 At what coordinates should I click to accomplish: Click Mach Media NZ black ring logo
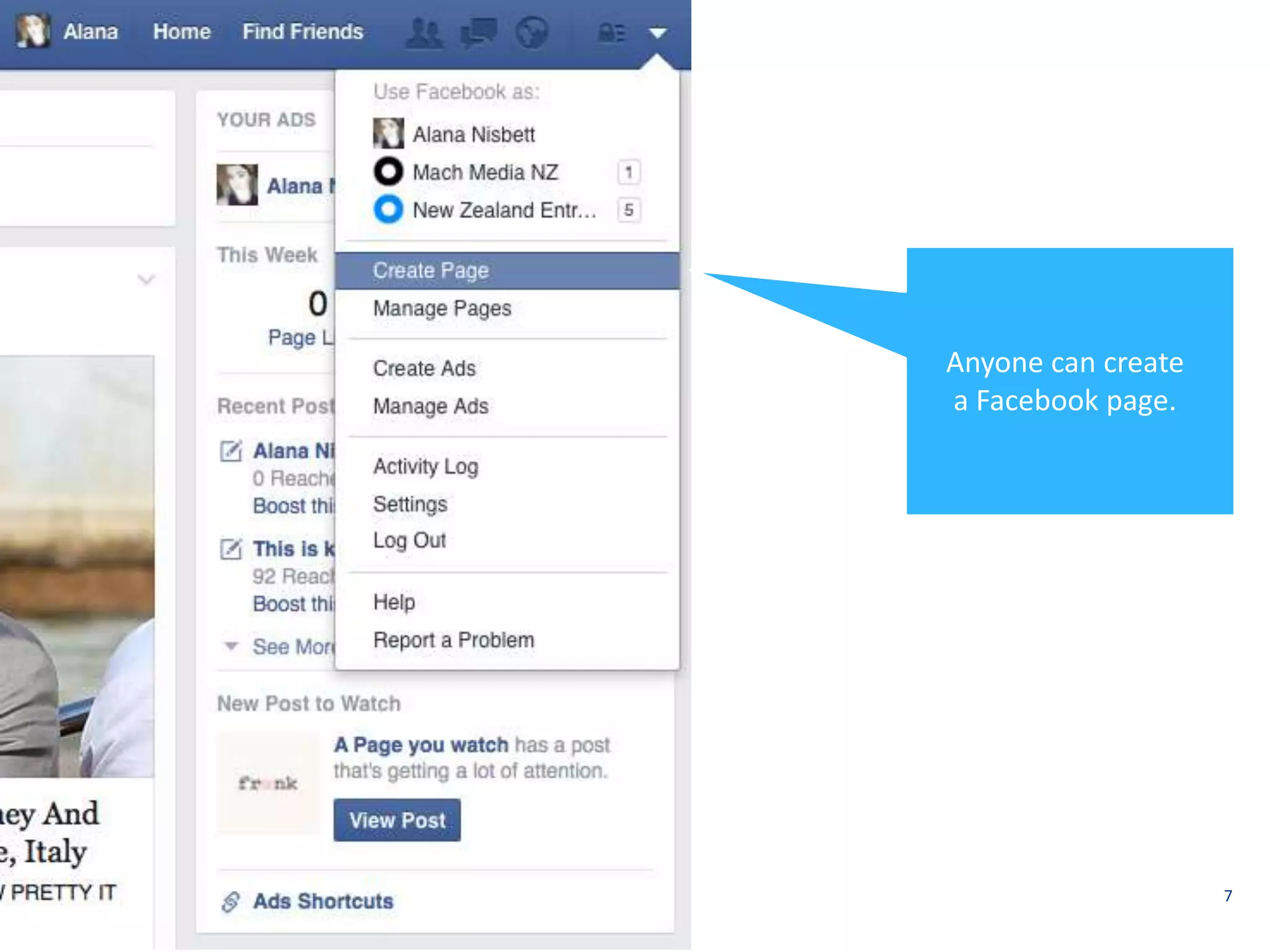click(388, 171)
